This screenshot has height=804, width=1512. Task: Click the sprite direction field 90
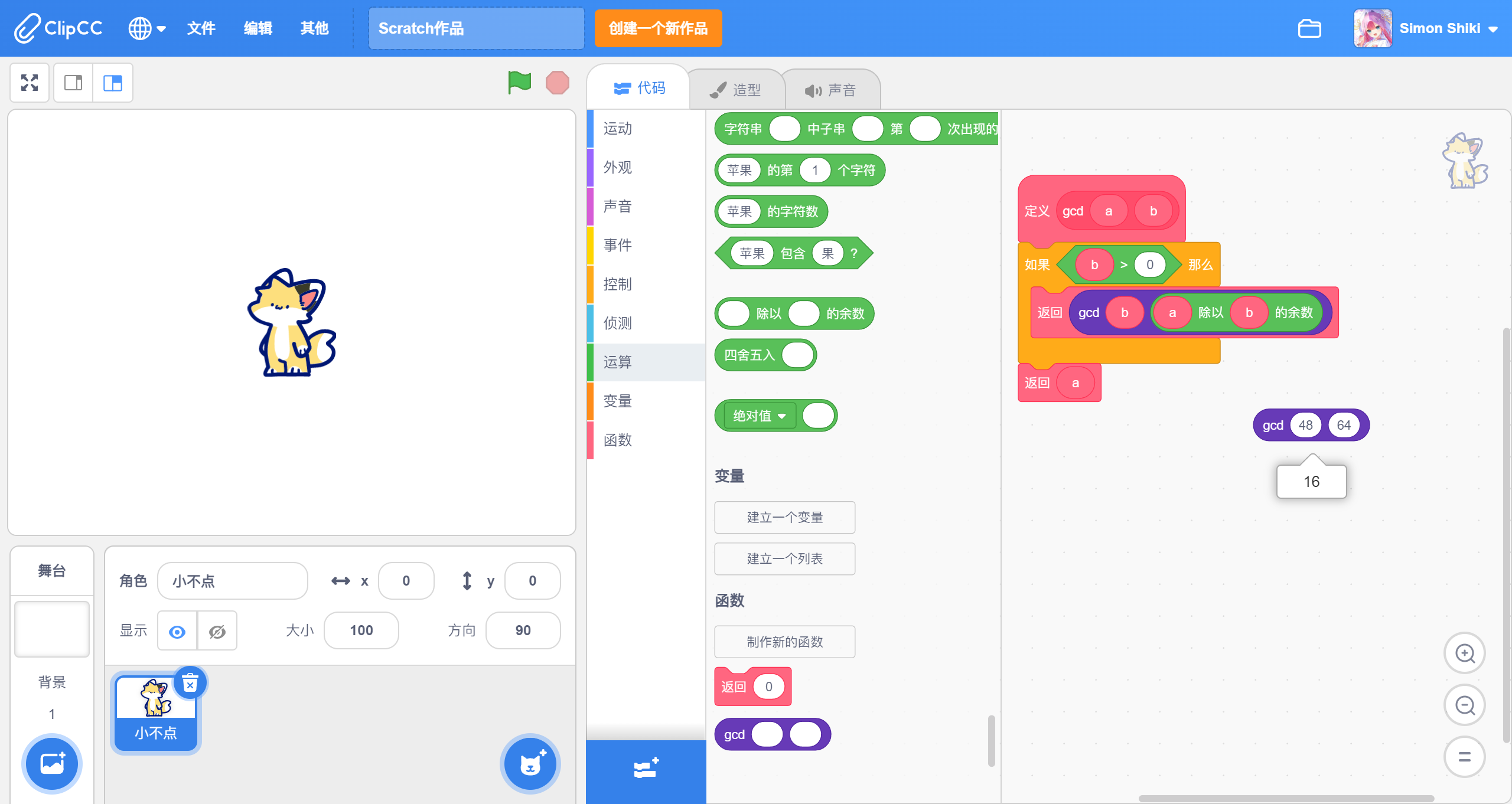coord(523,631)
